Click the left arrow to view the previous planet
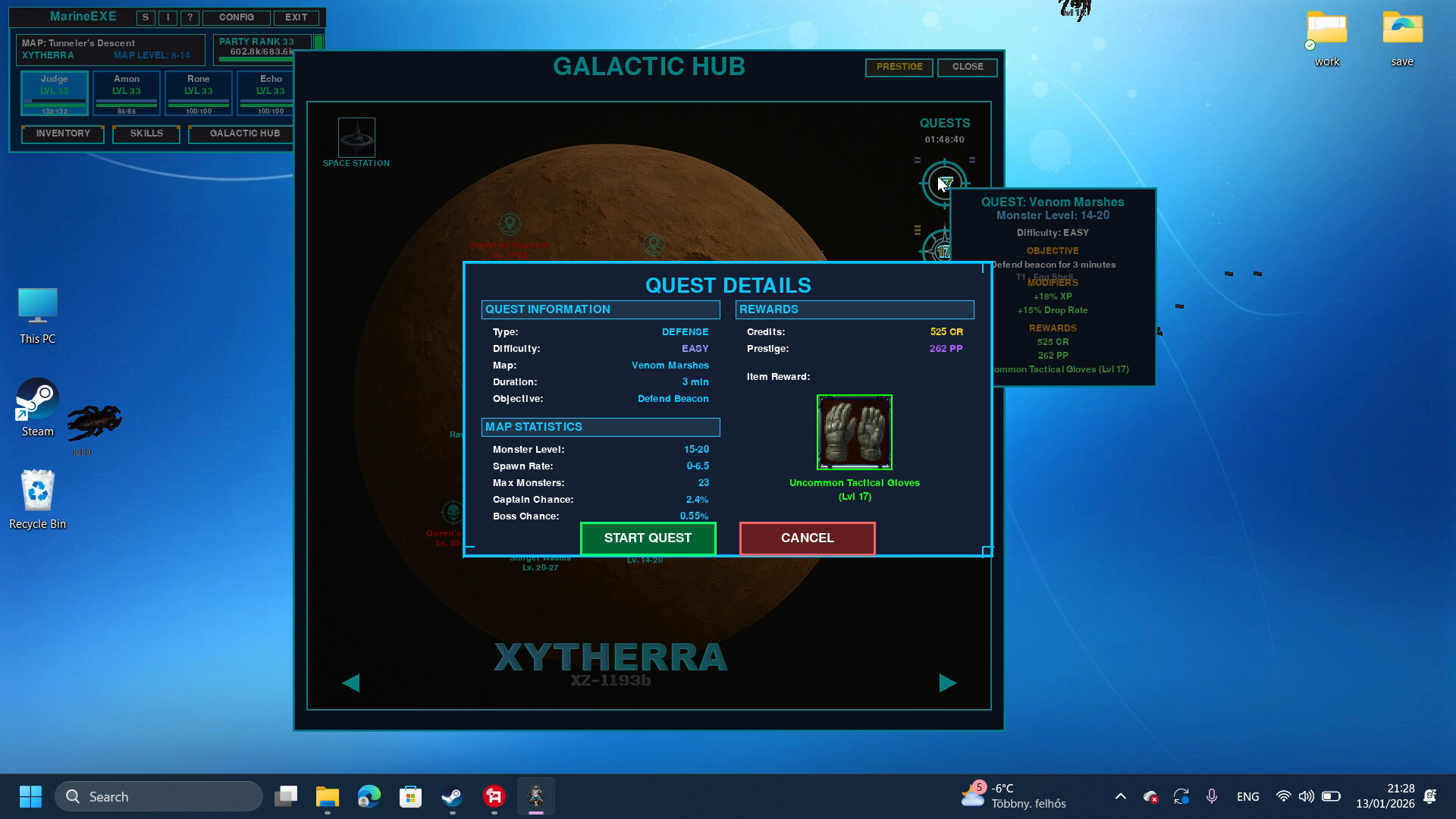 (x=351, y=682)
